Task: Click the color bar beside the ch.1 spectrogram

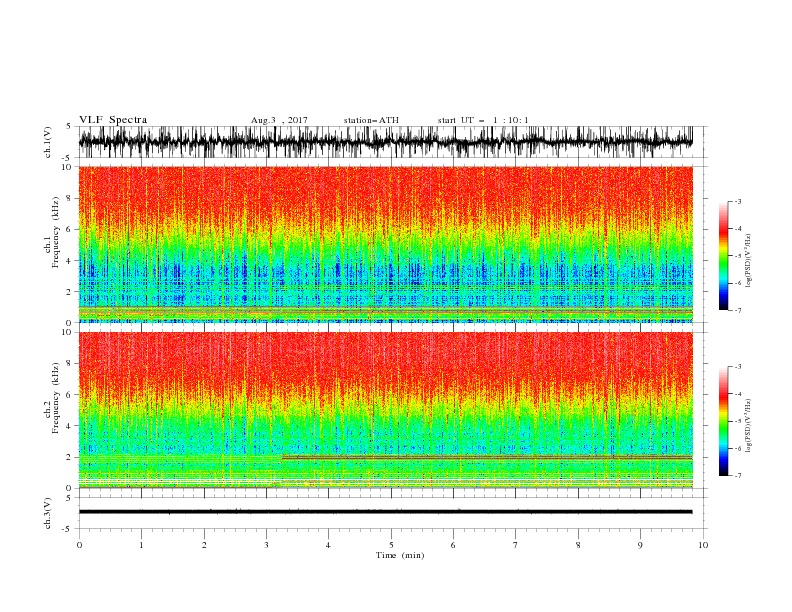Action: (x=723, y=256)
